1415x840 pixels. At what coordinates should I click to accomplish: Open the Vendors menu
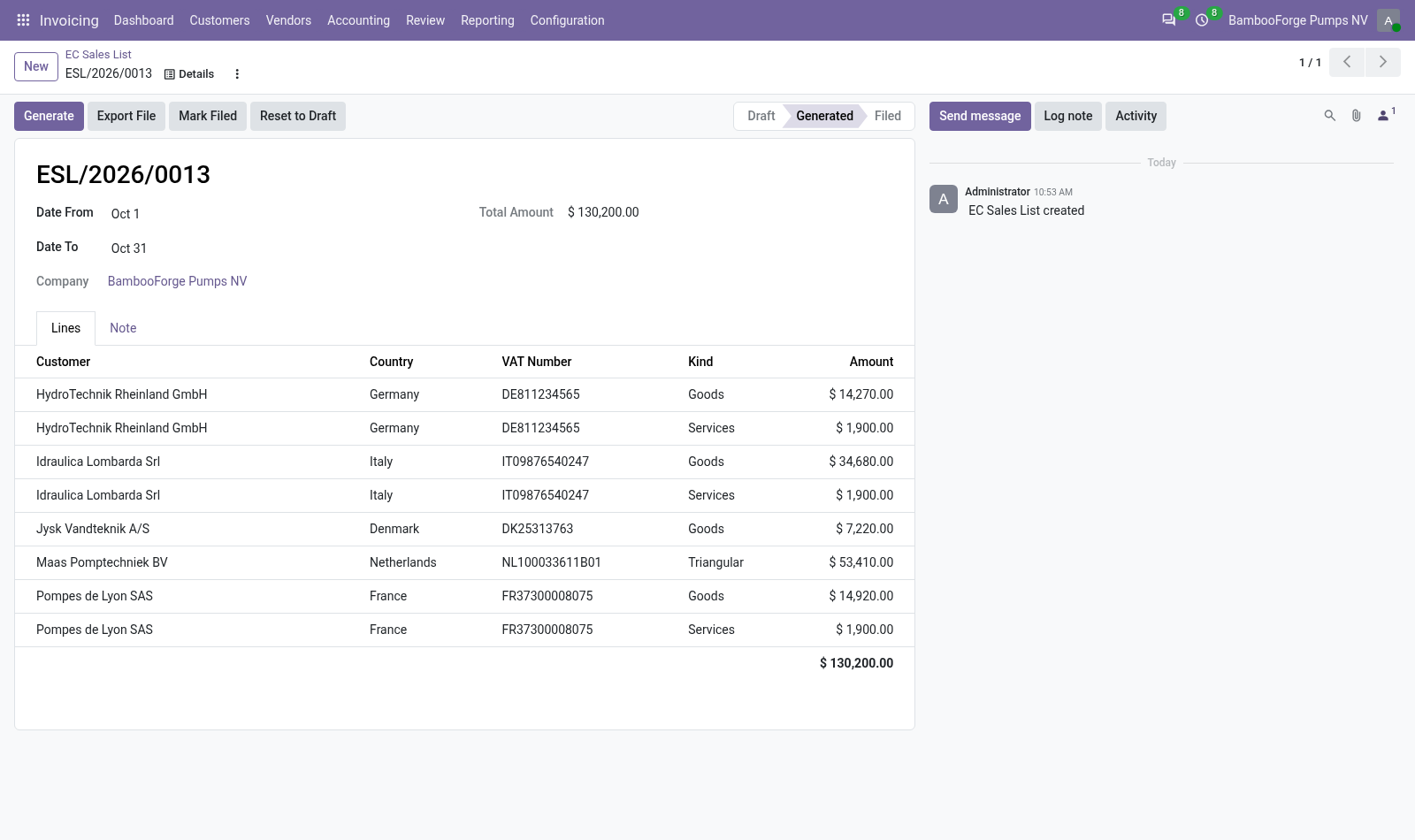288,20
